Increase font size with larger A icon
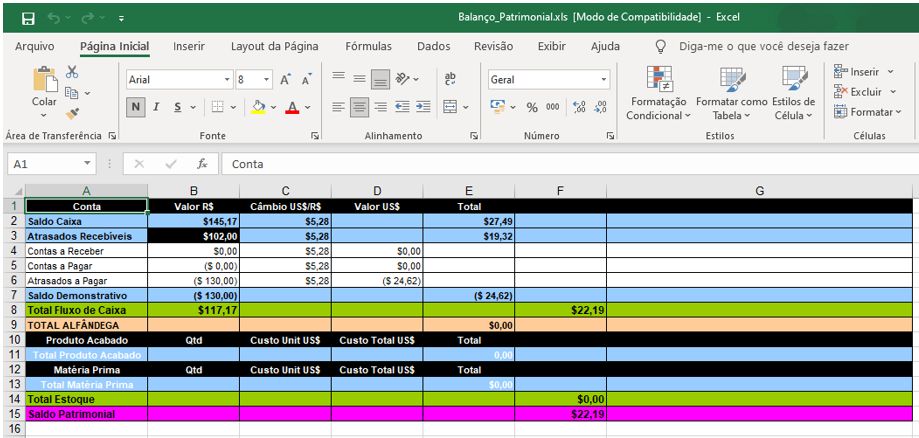 285,79
